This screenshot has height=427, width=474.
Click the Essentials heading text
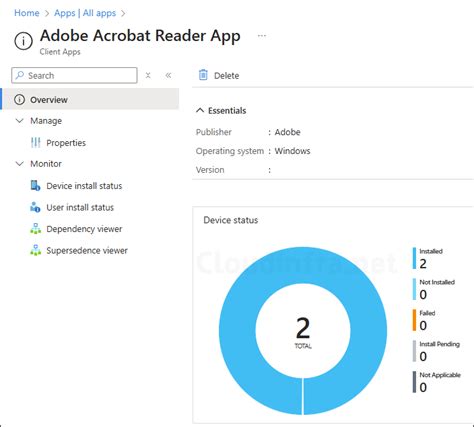click(227, 110)
